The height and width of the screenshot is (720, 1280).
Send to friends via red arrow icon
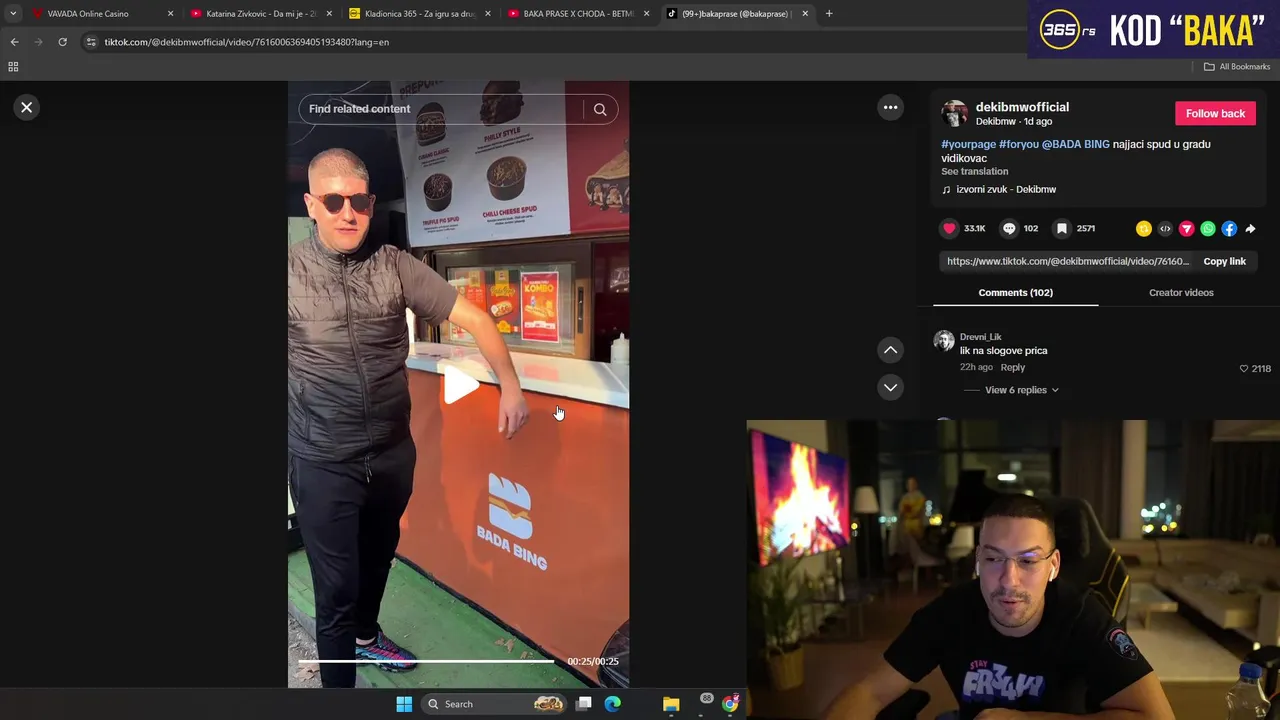tap(1186, 229)
